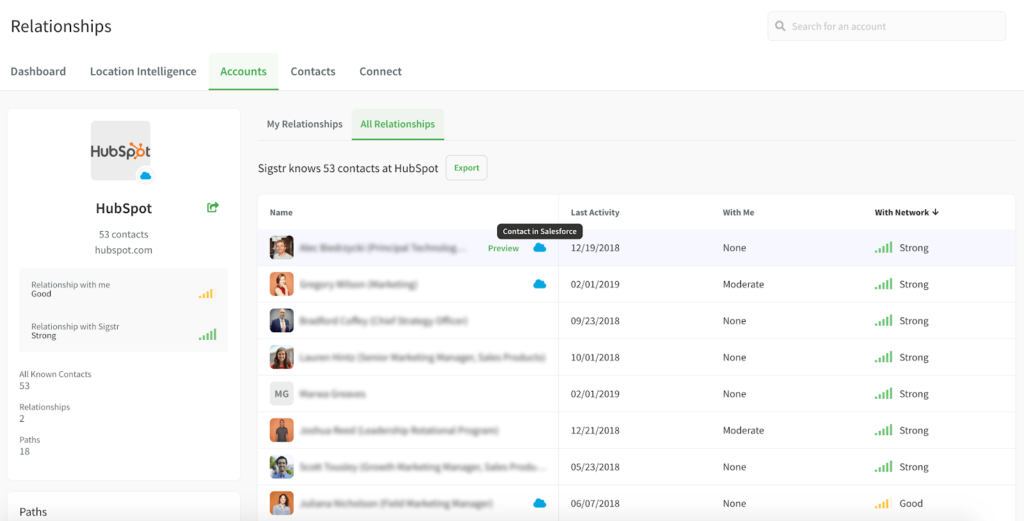The height and width of the screenshot is (521, 1024).
Task: Open the Connect tab
Action: pyautogui.click(x=380, y=72)
